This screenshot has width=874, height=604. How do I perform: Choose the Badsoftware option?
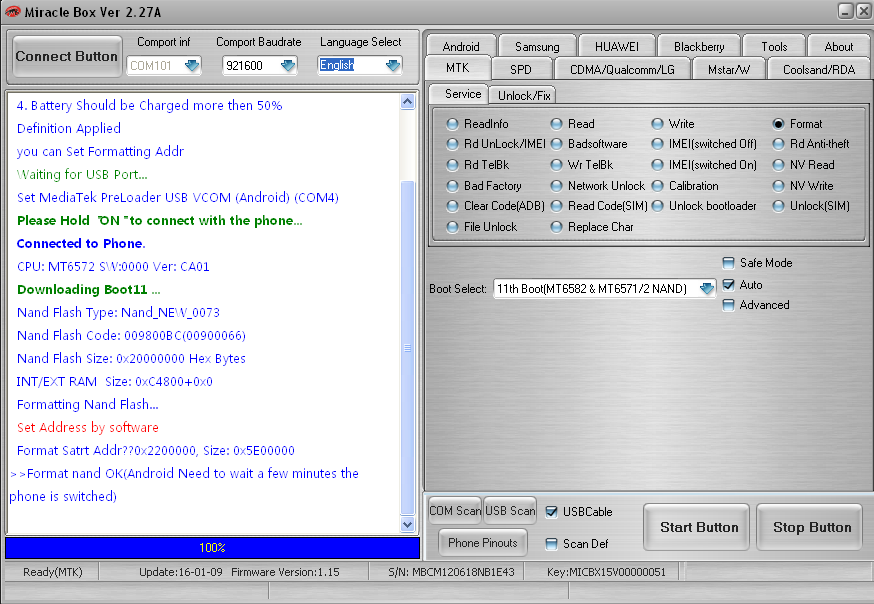589,144
